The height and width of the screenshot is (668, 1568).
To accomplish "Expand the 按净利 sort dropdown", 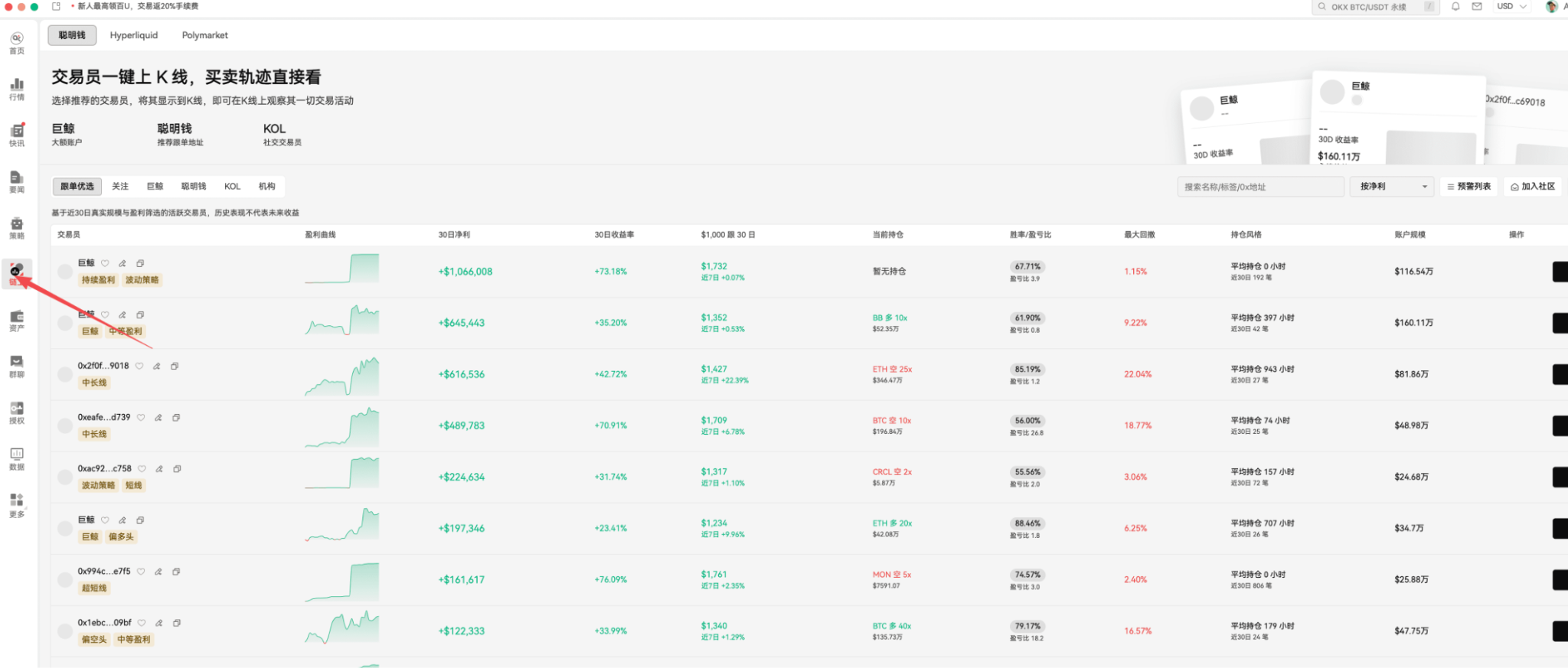I will coord(1393,186).
